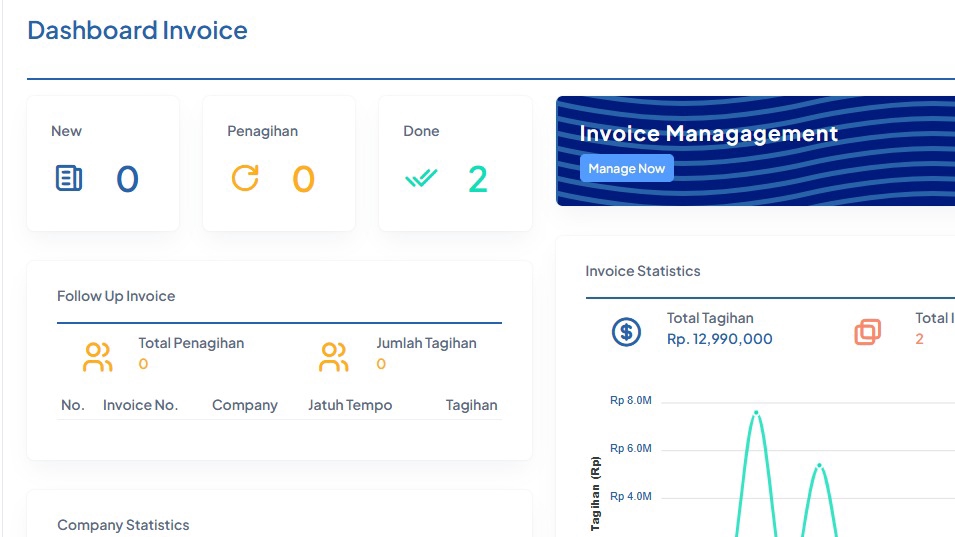The image size is (955, 537).
Task: Open the Invoice Managagement banner title
Action: pos(708,134)
